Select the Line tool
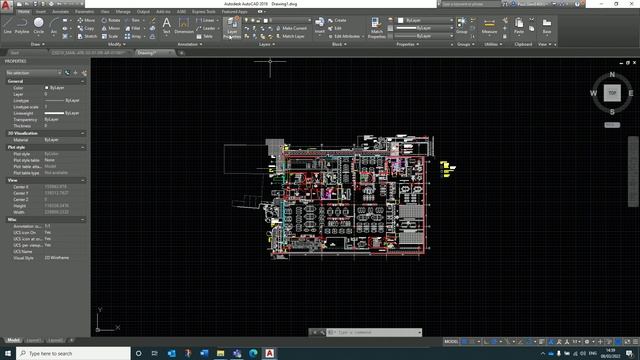 8,25
